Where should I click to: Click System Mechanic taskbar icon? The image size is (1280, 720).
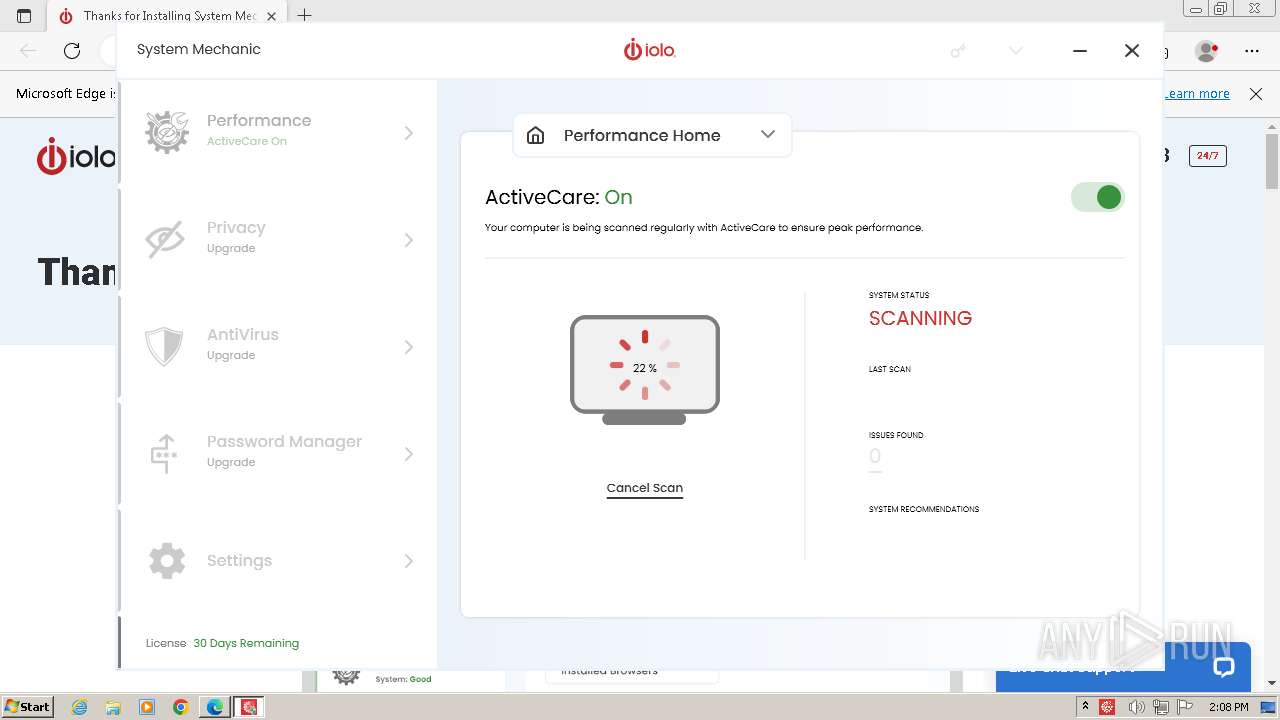249,707
